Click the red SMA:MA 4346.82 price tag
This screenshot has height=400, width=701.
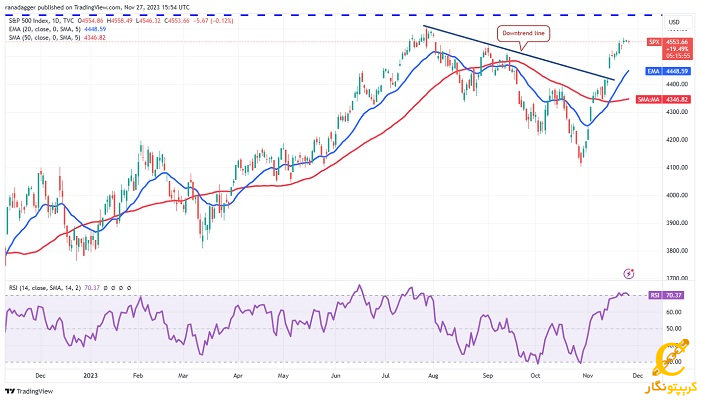point(663,100)
